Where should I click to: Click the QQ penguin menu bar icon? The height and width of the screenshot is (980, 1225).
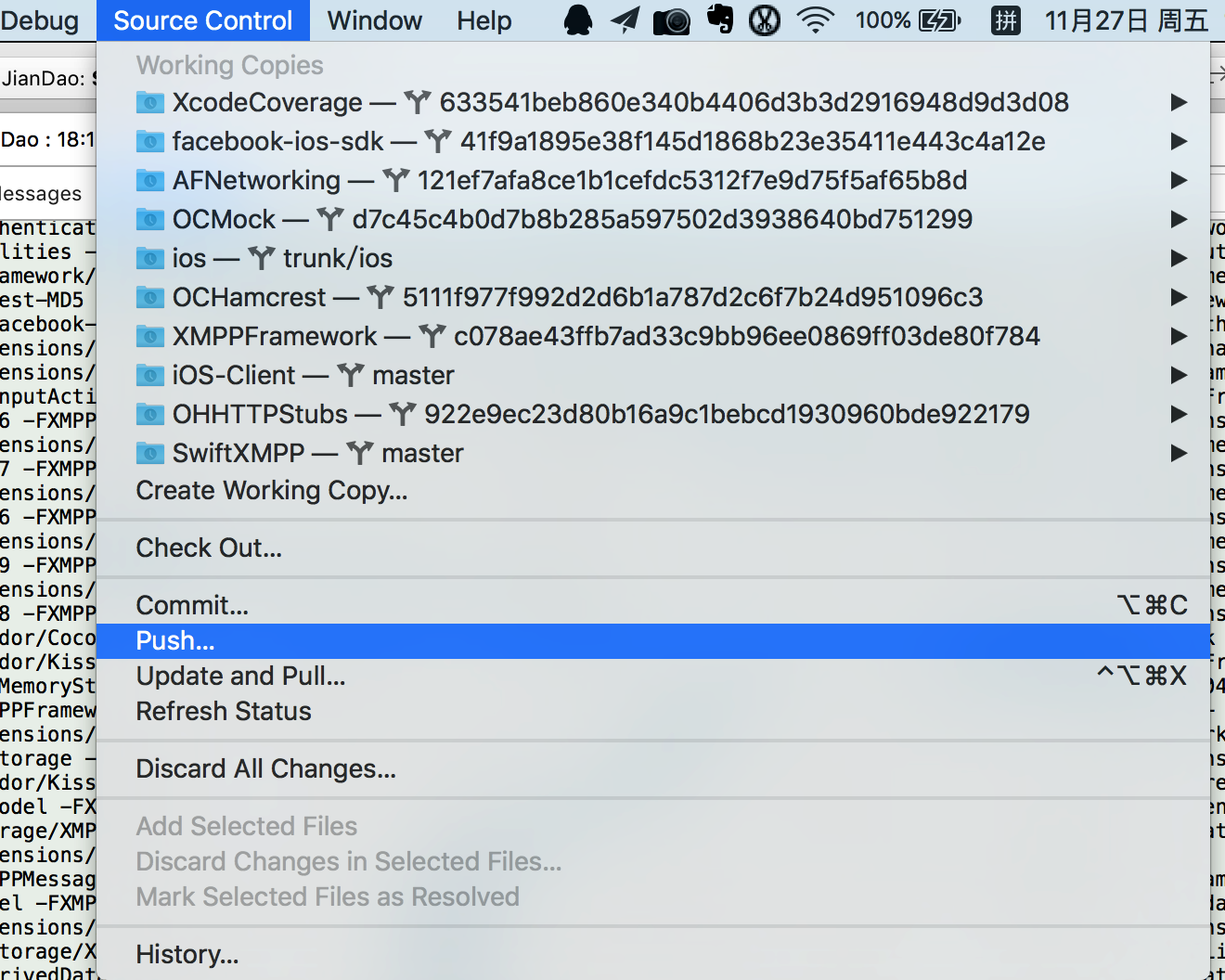(x=577, y=20)
